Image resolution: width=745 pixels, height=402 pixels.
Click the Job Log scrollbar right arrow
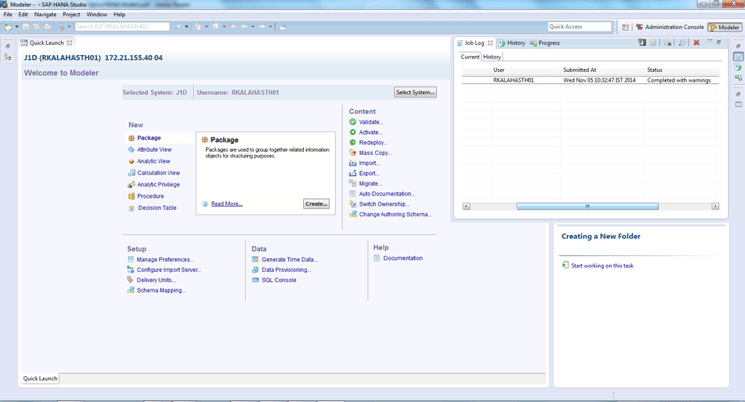[x=715, y=206]
